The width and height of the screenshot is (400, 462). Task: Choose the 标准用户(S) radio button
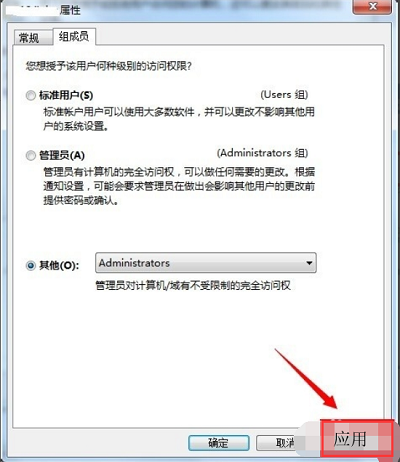[31, 96]
